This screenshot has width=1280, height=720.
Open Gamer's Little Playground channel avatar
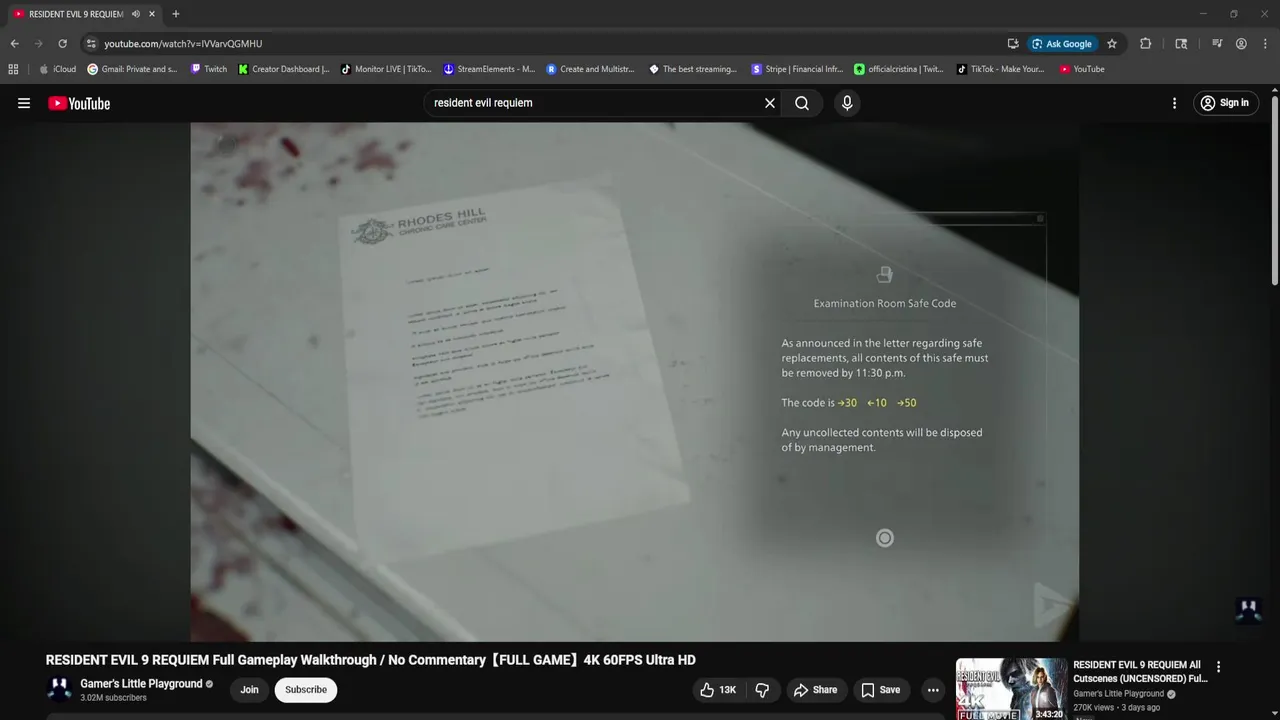click(x=59, y=690)
